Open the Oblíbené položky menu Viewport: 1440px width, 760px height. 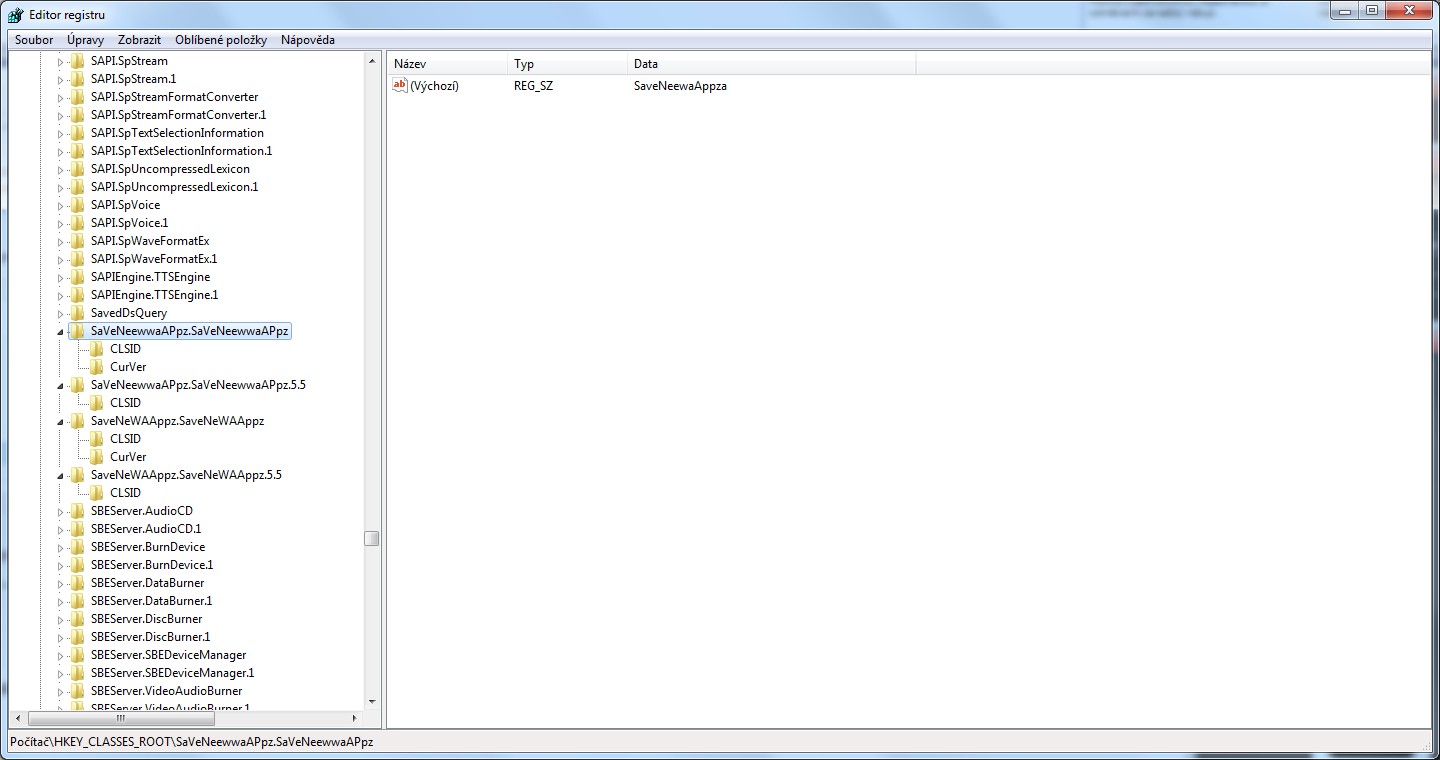(221, 40)
